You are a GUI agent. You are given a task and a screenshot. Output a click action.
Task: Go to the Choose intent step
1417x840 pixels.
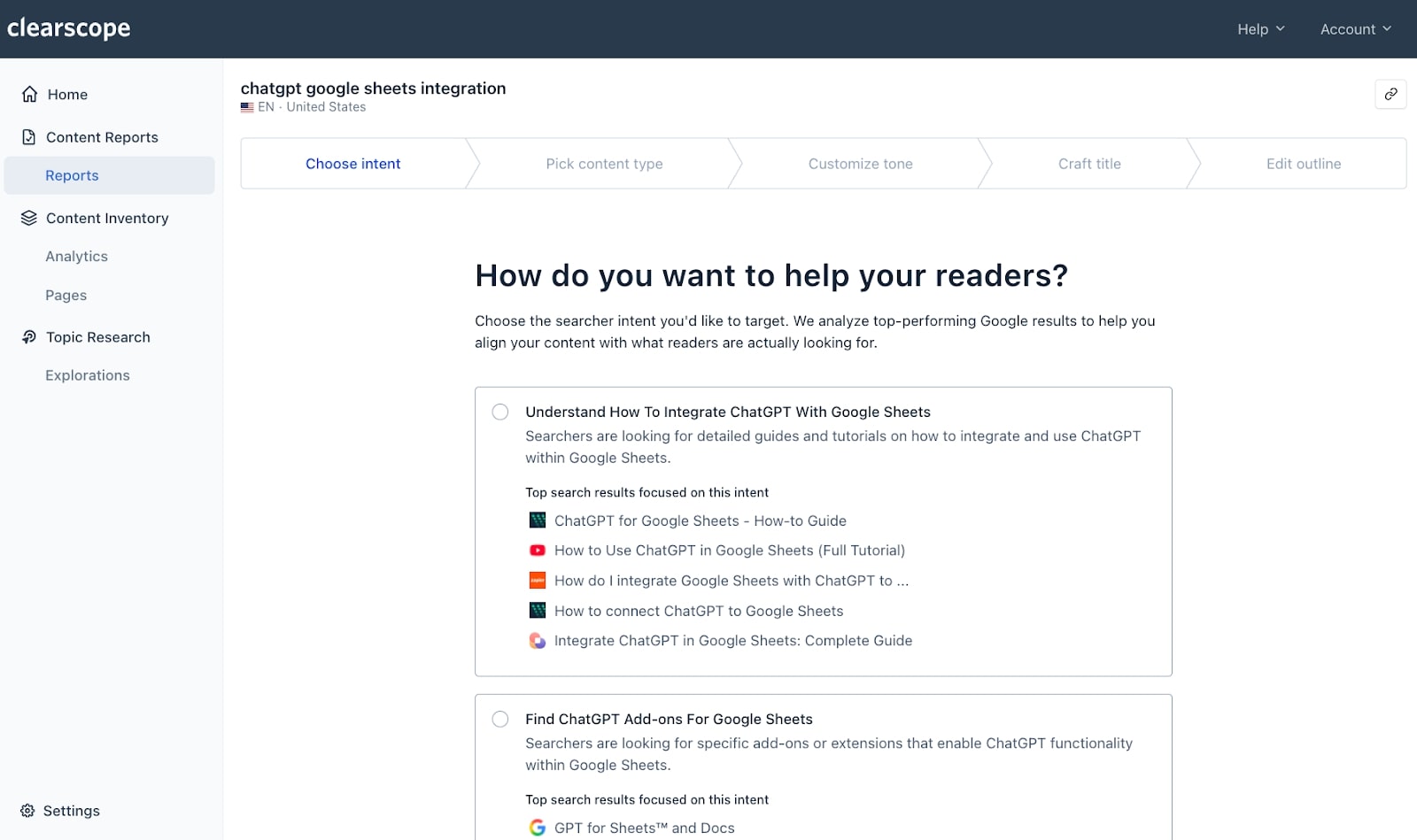pyautogui.click(x=353, y=164)
